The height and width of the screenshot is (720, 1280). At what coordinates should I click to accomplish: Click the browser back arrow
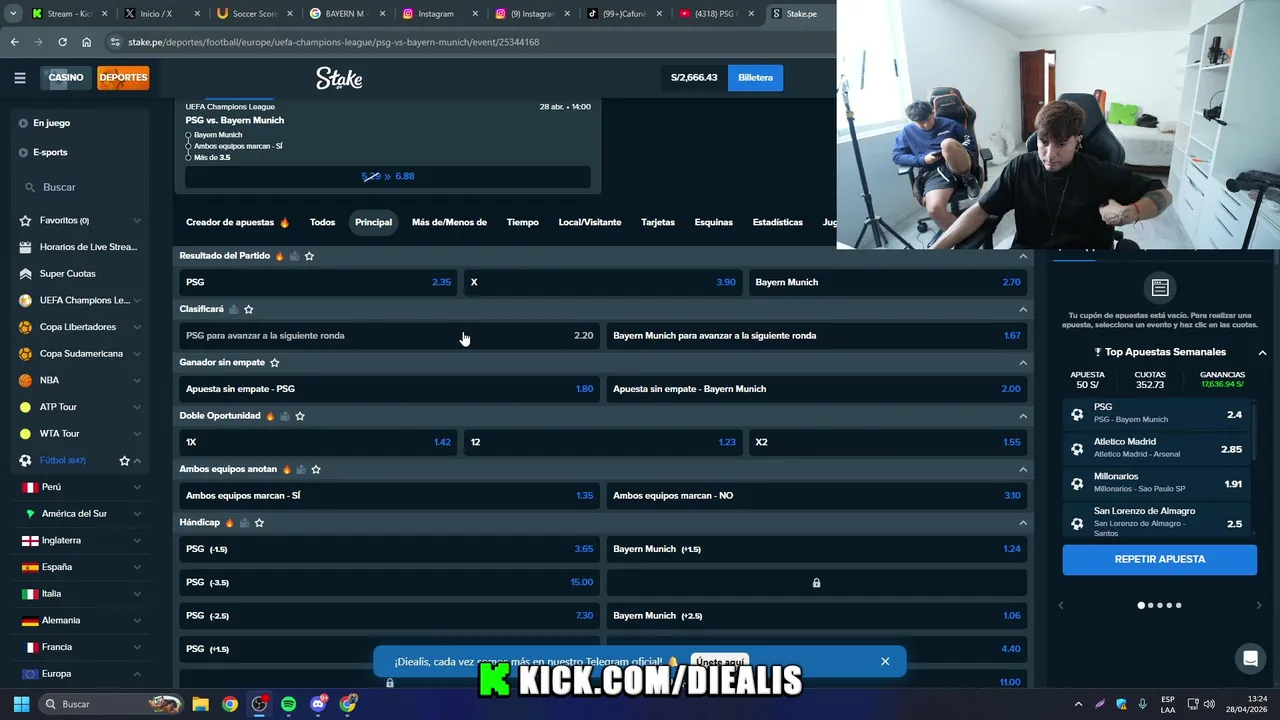(14, 42)
